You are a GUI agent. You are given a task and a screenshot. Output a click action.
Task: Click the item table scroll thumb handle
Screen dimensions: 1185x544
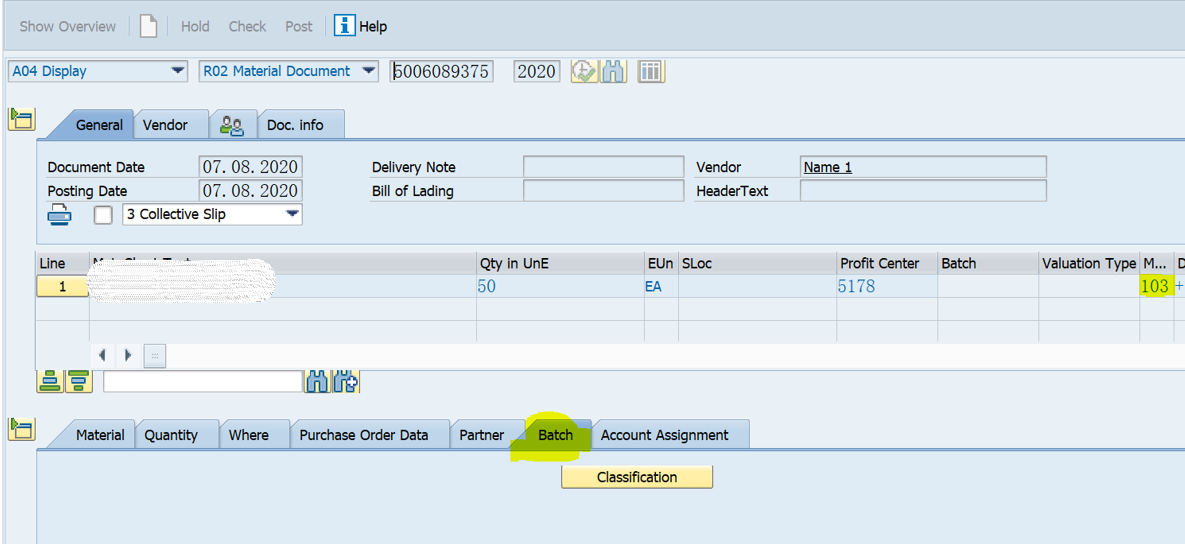(154, 355)
